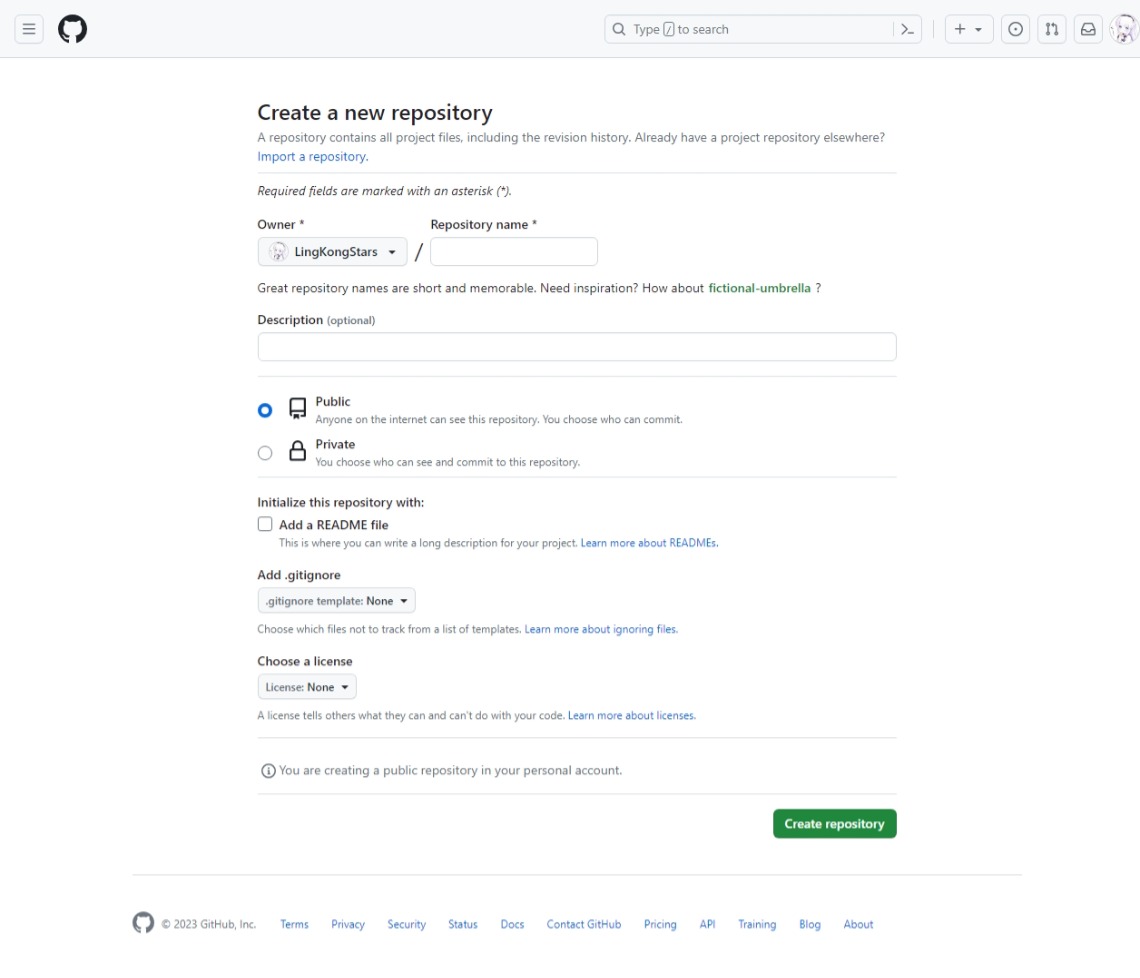The image size is (1140, 978).
Task: Open the Notifications inbox icon
Action: [x=1088, y=29]
